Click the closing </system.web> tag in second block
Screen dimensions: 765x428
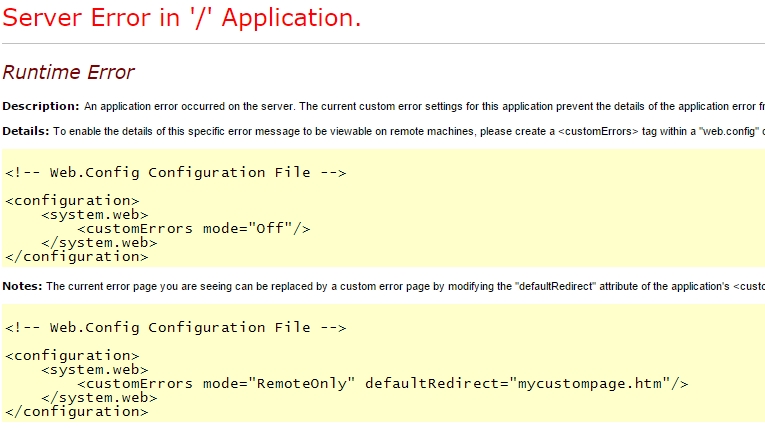99,397
